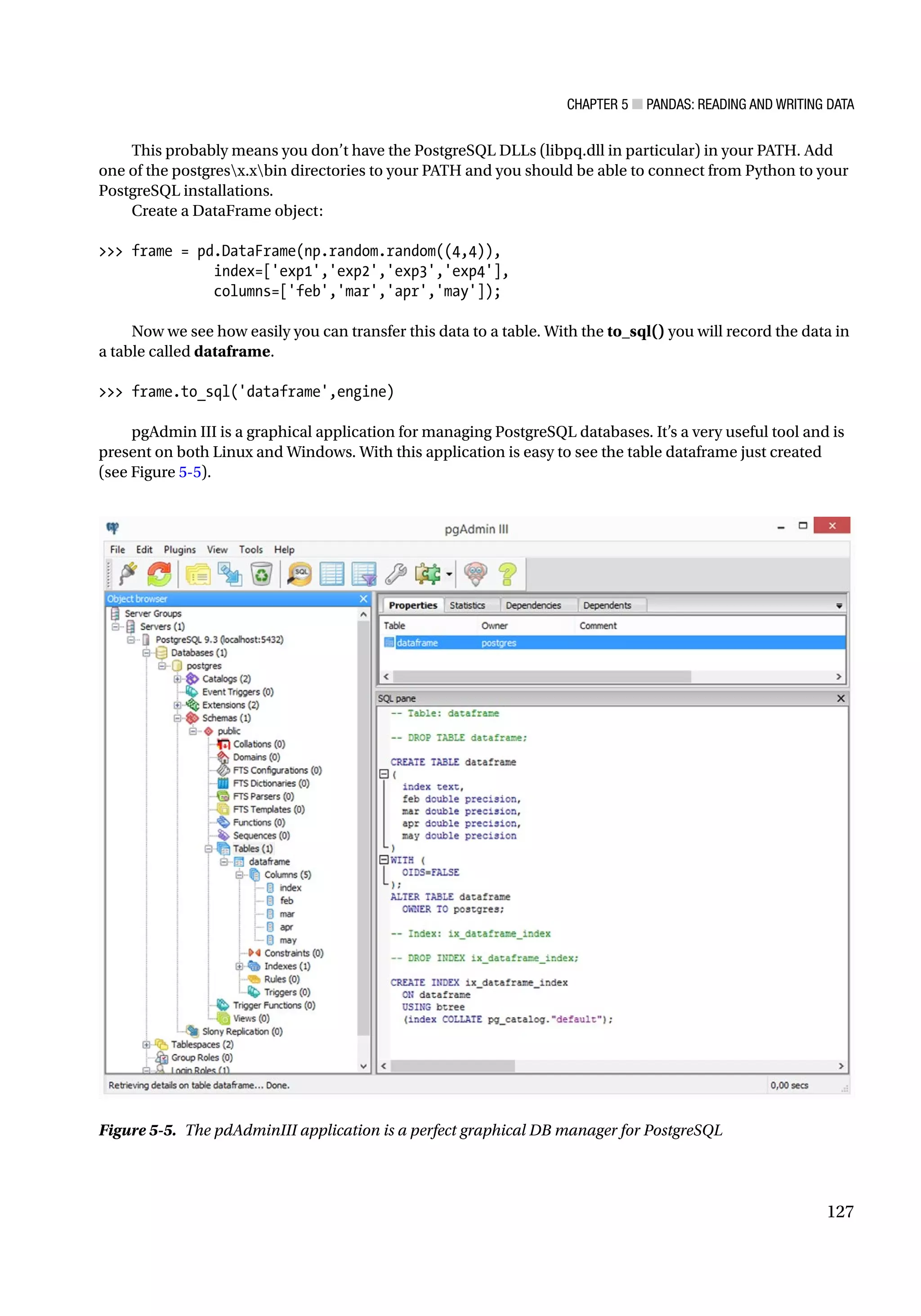Click the Create object toolbar icon

tap(230, 574)
